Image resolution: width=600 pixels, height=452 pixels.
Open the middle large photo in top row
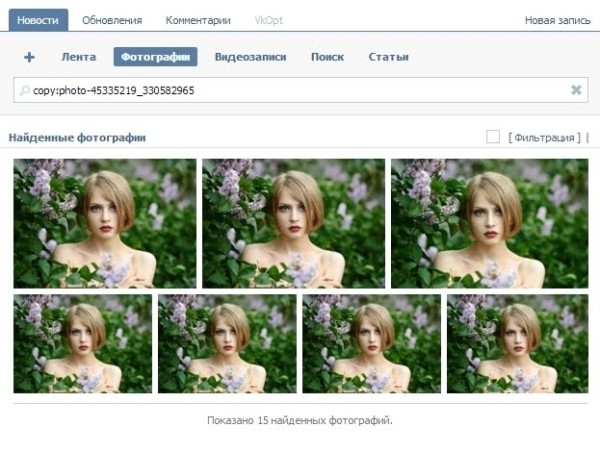[294, 223]
